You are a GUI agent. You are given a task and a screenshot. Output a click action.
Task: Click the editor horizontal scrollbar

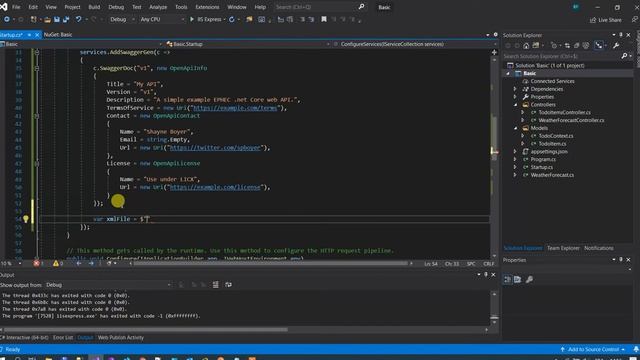271,264
